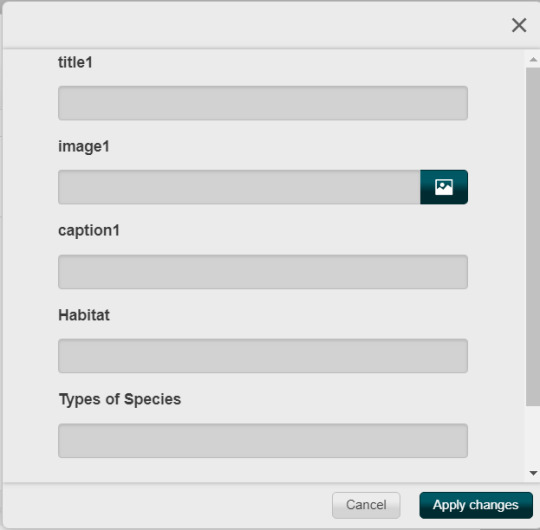Apply changes to the form

476,505
